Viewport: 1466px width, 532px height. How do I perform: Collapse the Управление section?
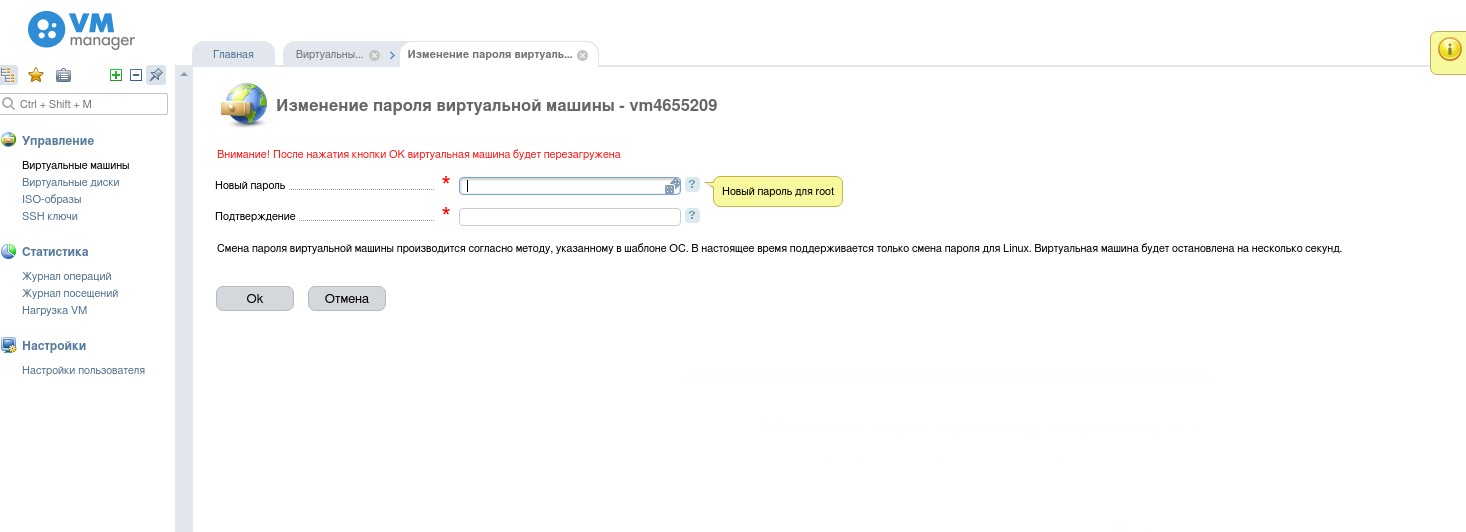tap(58, 141)
